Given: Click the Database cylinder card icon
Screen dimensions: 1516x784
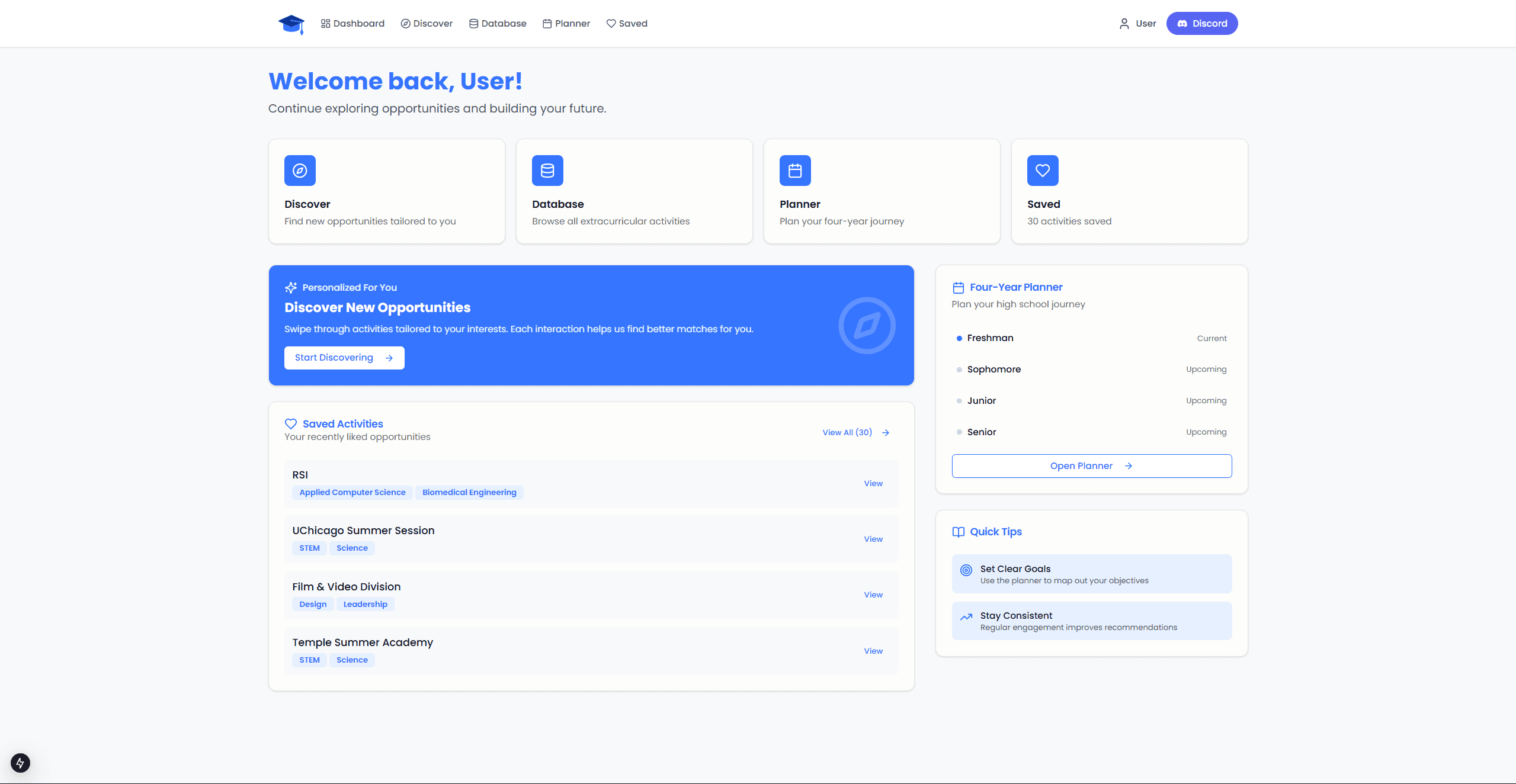Looking at the screenshot, I should coord(547,171).
